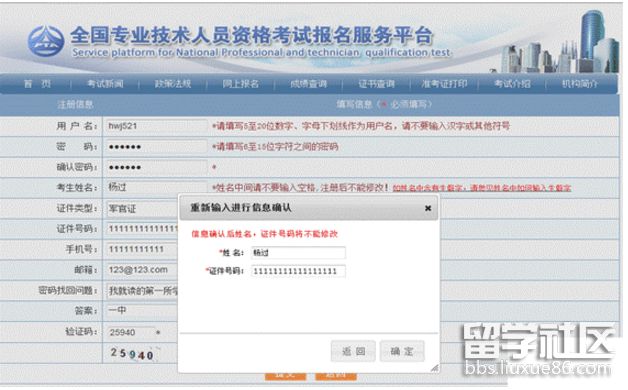The height and width of the screenshot is (390, 628).
Task: Click the 手机号 input field
Action: click(142, 249)
